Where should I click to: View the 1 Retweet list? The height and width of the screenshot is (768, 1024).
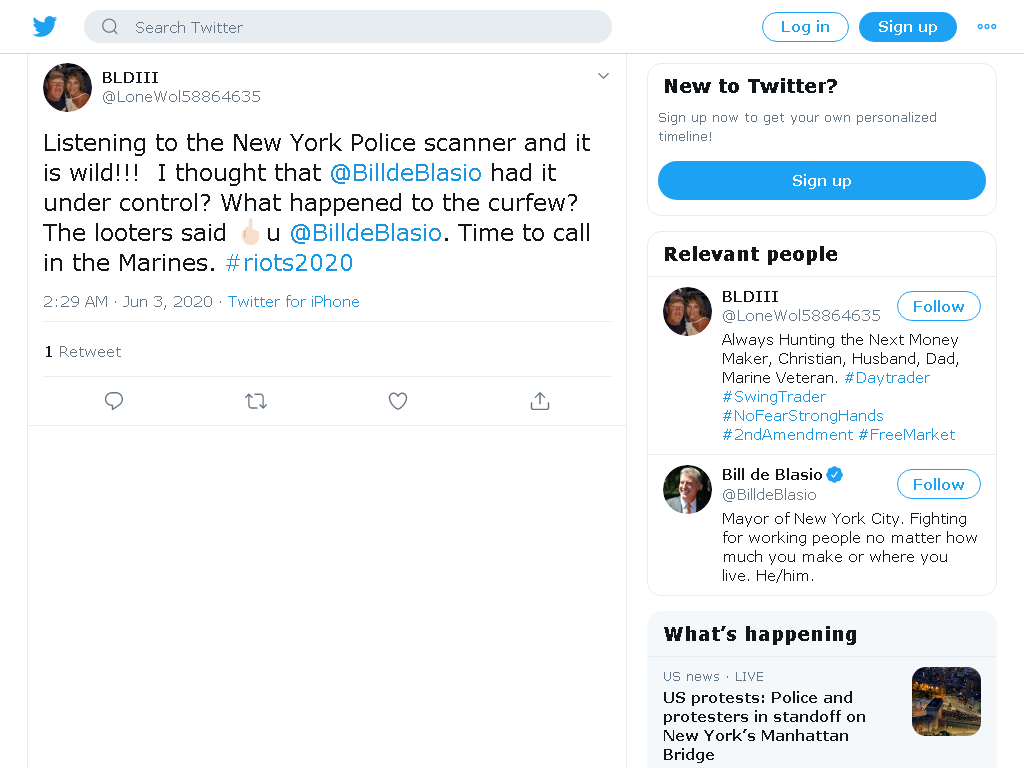pos(83,352)
